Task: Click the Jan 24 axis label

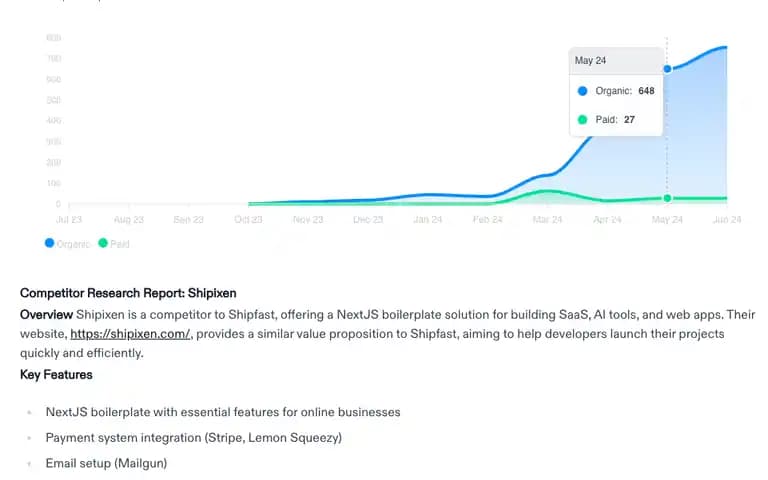Action: 428,219
